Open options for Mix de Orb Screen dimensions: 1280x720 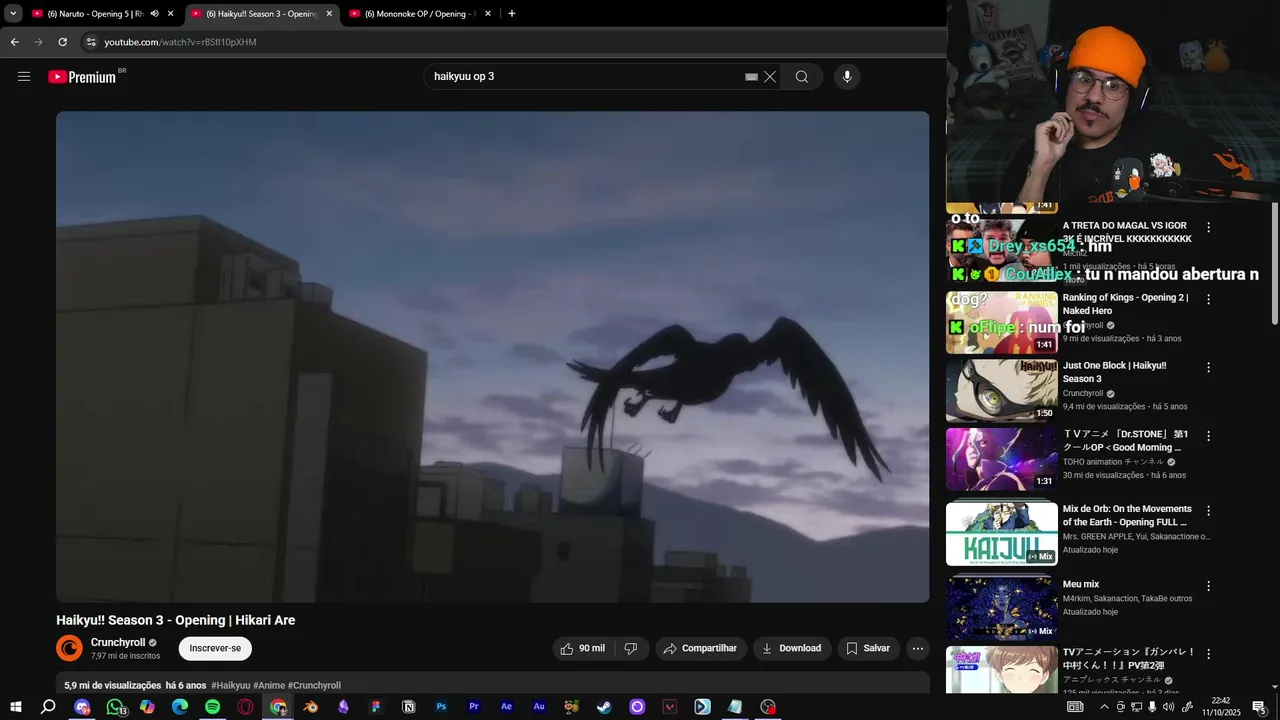coord(1208,510)
